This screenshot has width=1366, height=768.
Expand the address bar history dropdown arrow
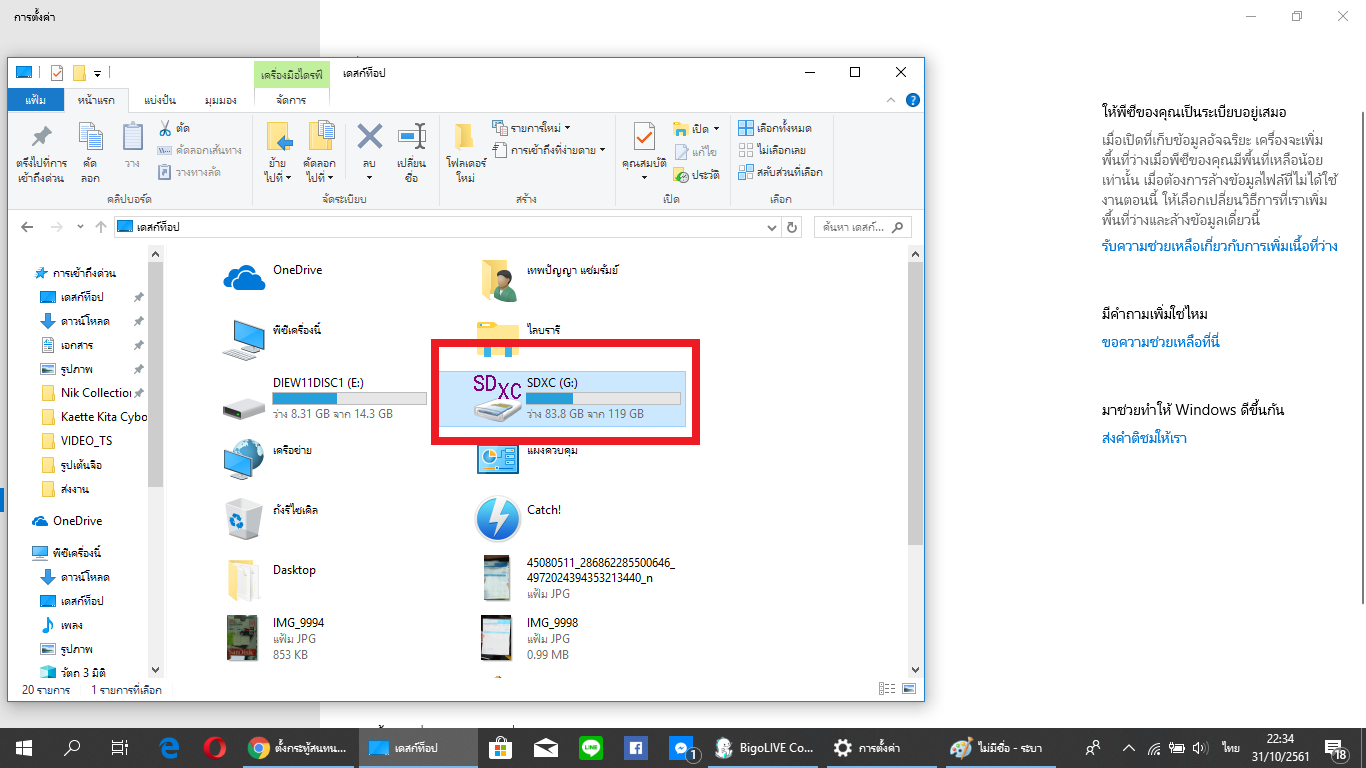(x=772, y=227)
